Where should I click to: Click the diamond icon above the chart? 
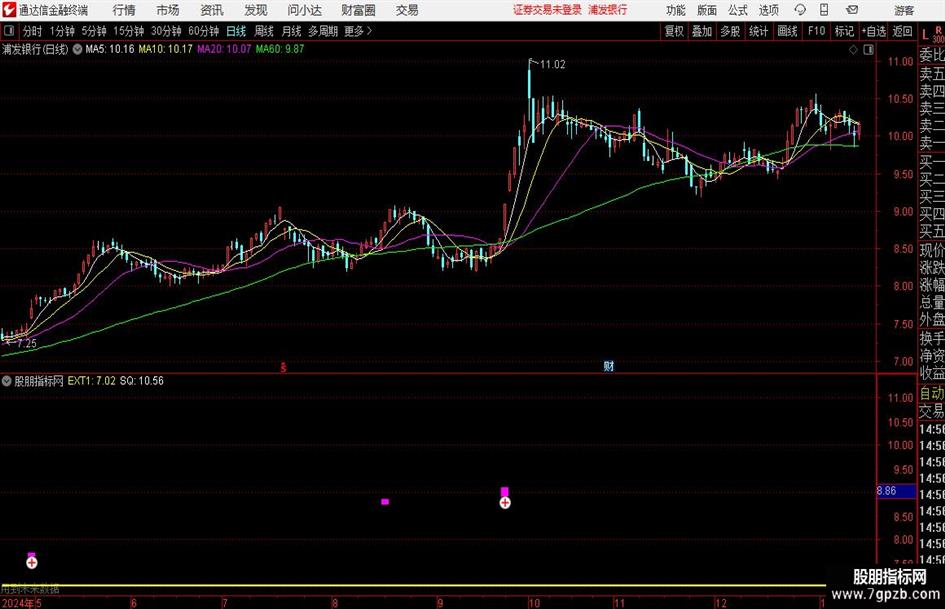pyautogui.click(x=853, y=50)
